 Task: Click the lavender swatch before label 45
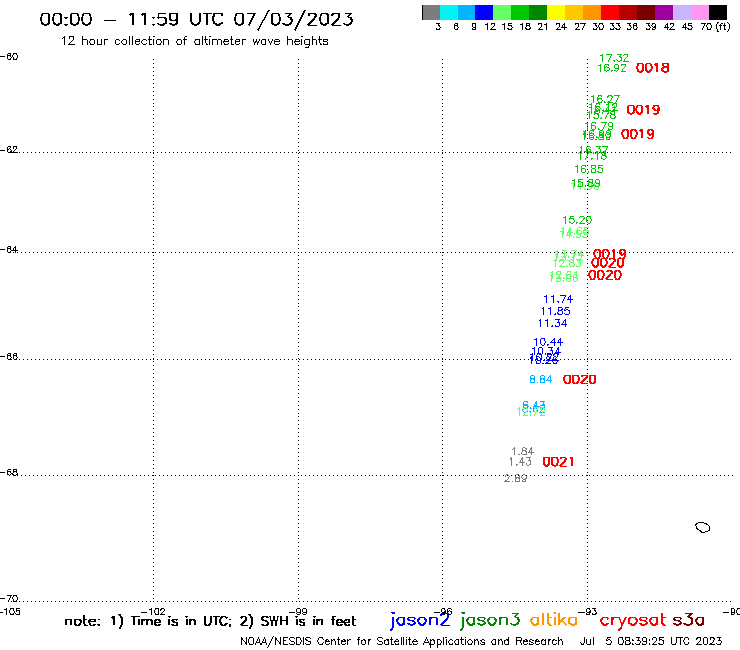[681, 12]
